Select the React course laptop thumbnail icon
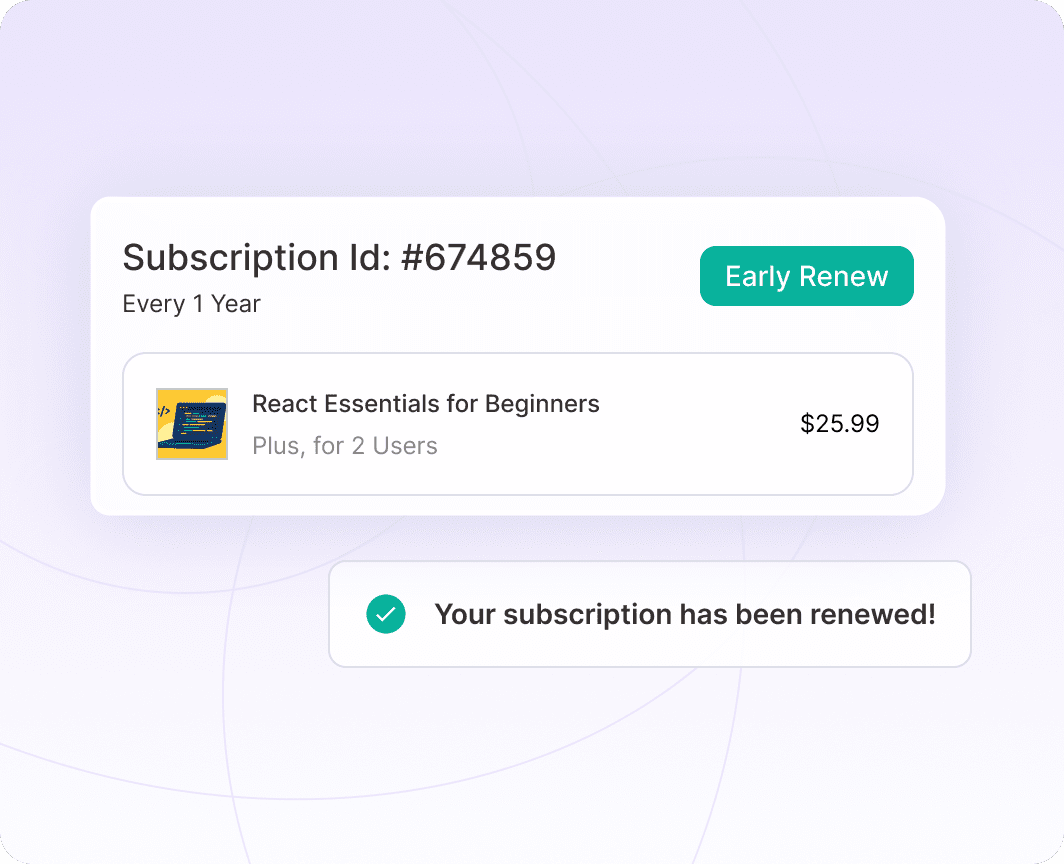The height and width of the screenshot is (864, 1064). [192, 424]
